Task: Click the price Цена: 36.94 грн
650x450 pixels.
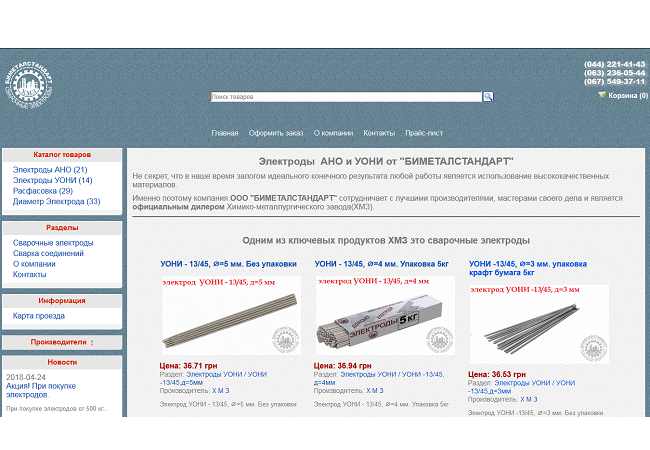Action: tap(342, 366)
